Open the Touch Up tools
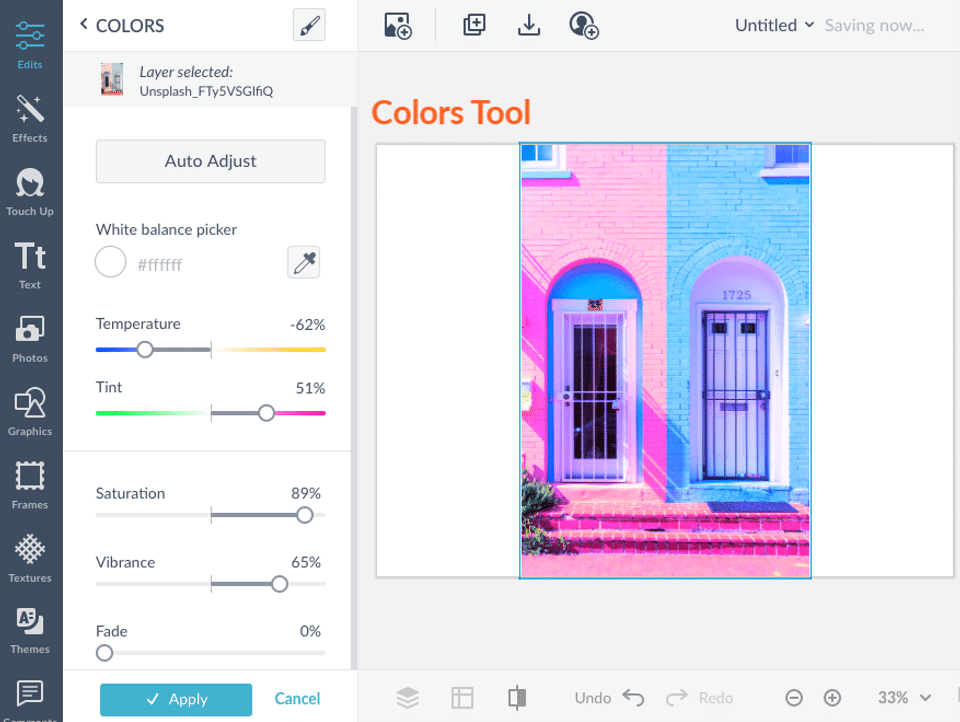This screenshot has width=960, height=722. pos(30,192)
